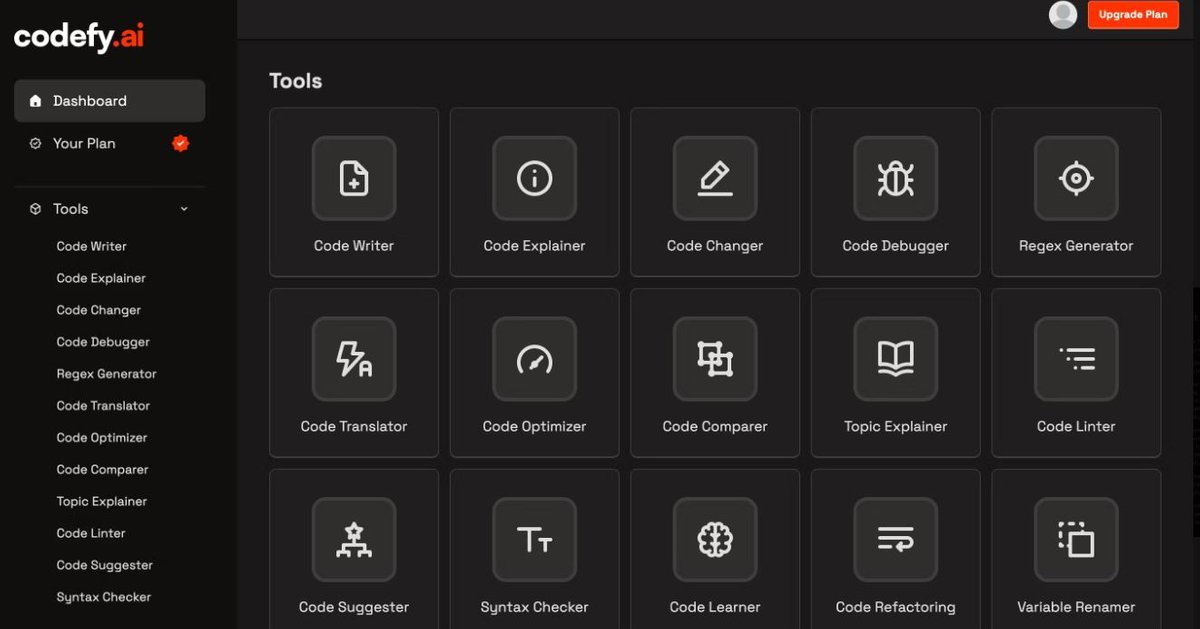Click the codefy.ai logo
Screen dimensions: 1200x629
(x=79, y=38)
